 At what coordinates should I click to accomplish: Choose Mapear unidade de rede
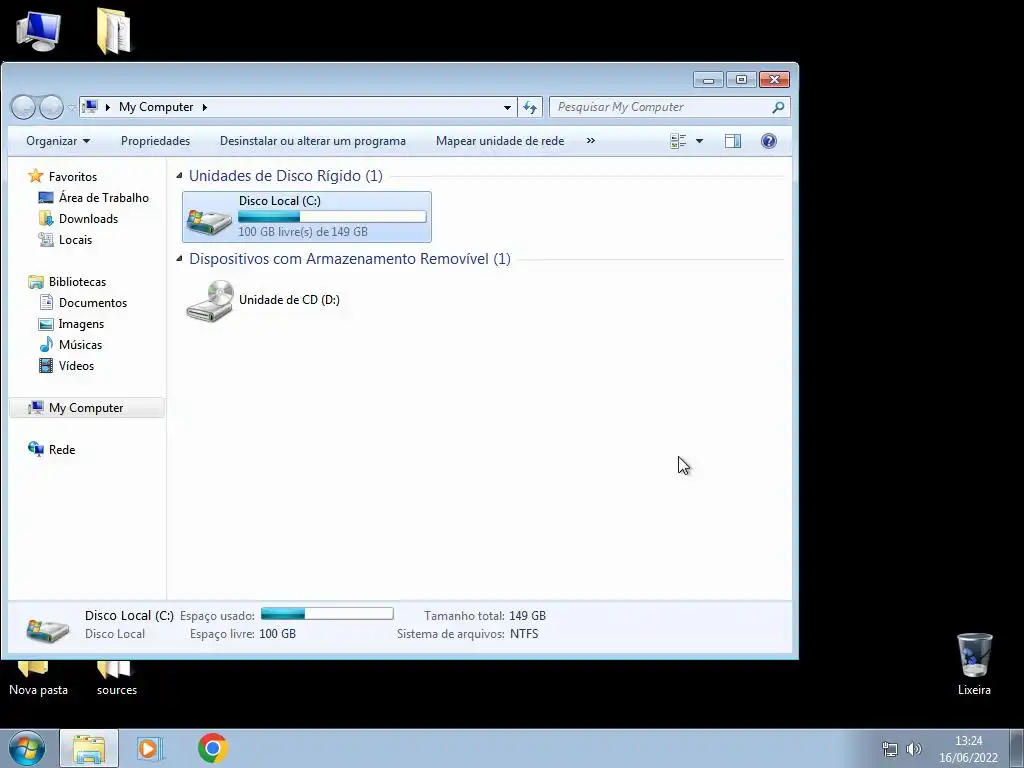pos(500,141)
